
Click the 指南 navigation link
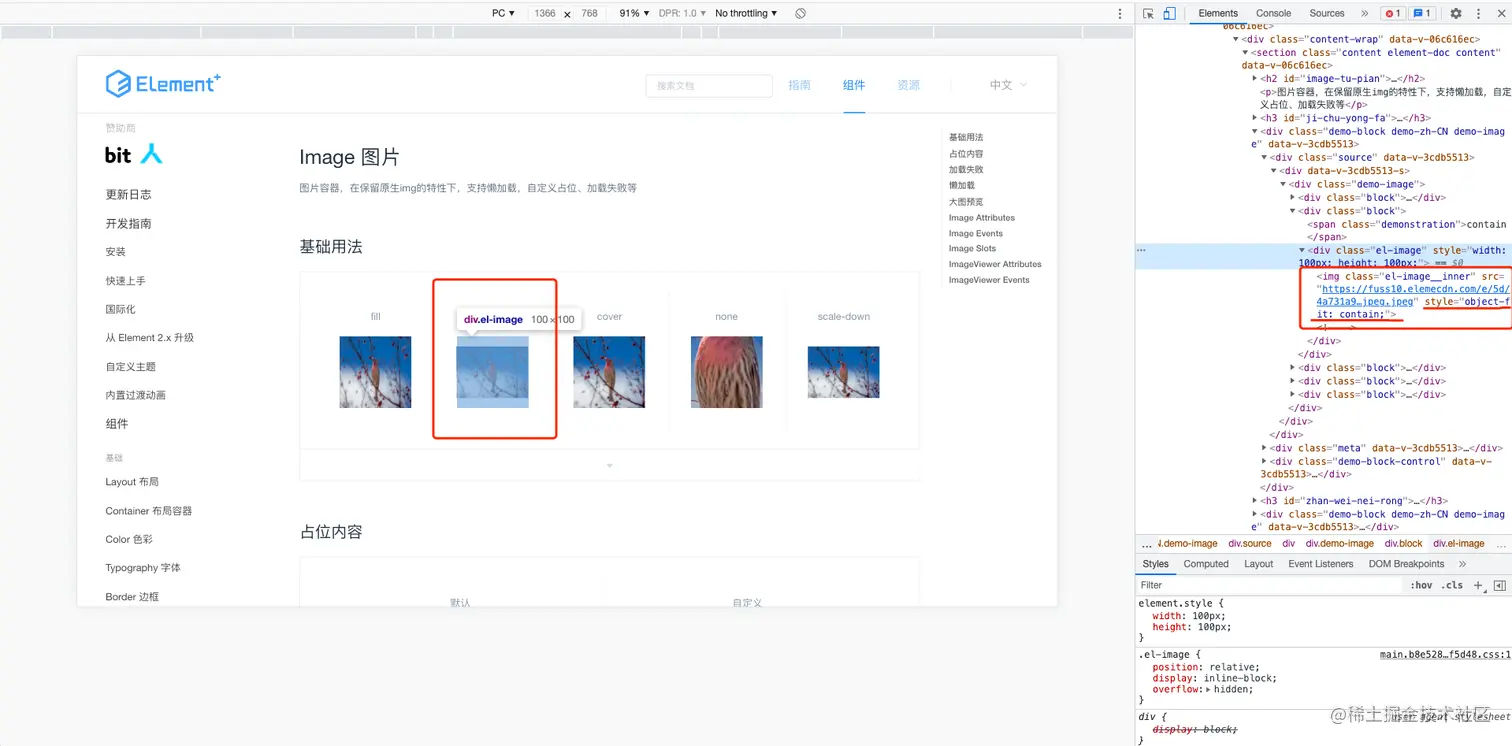[799, 85]
